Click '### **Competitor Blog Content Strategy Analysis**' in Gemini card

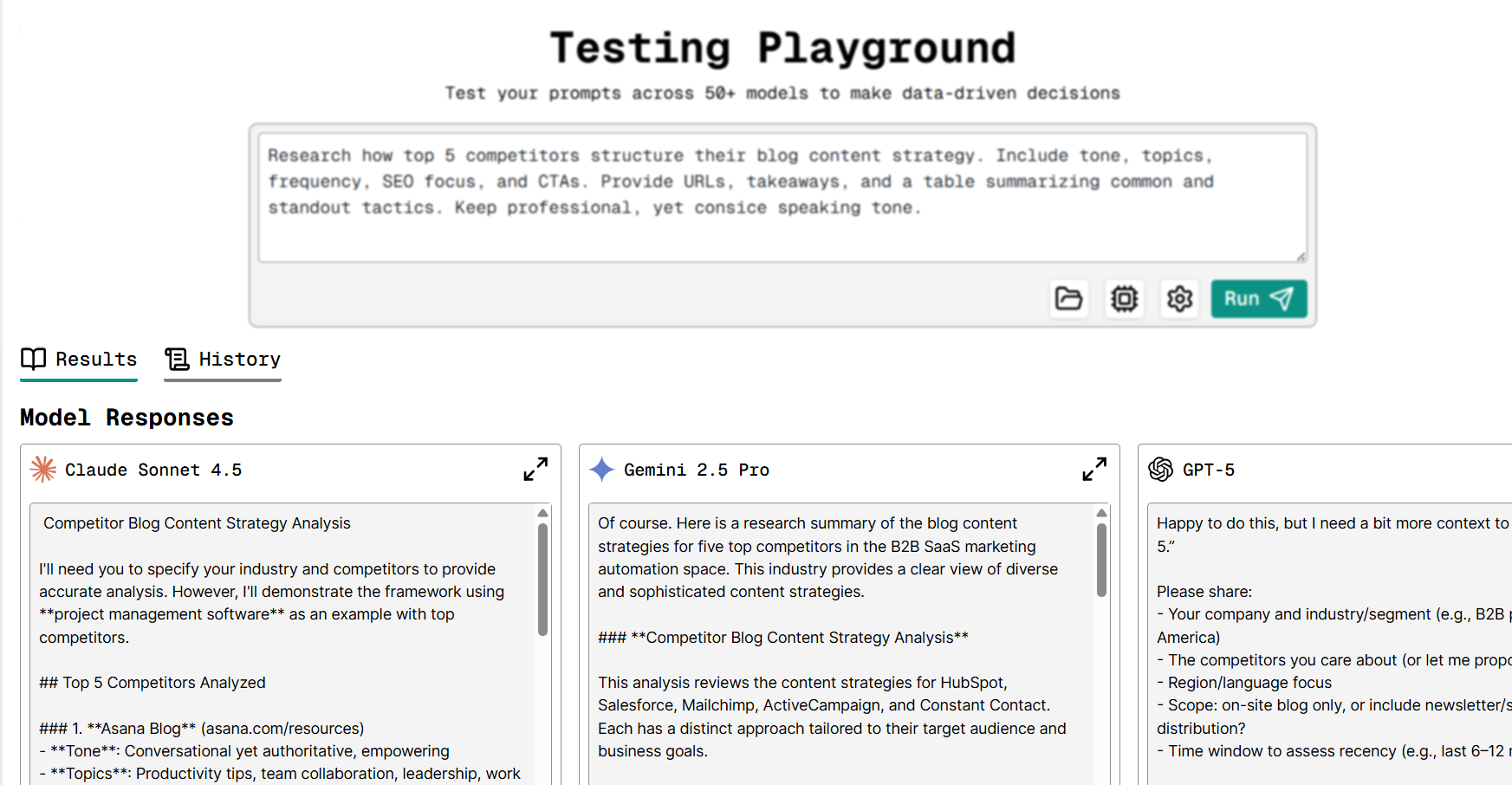783,638
